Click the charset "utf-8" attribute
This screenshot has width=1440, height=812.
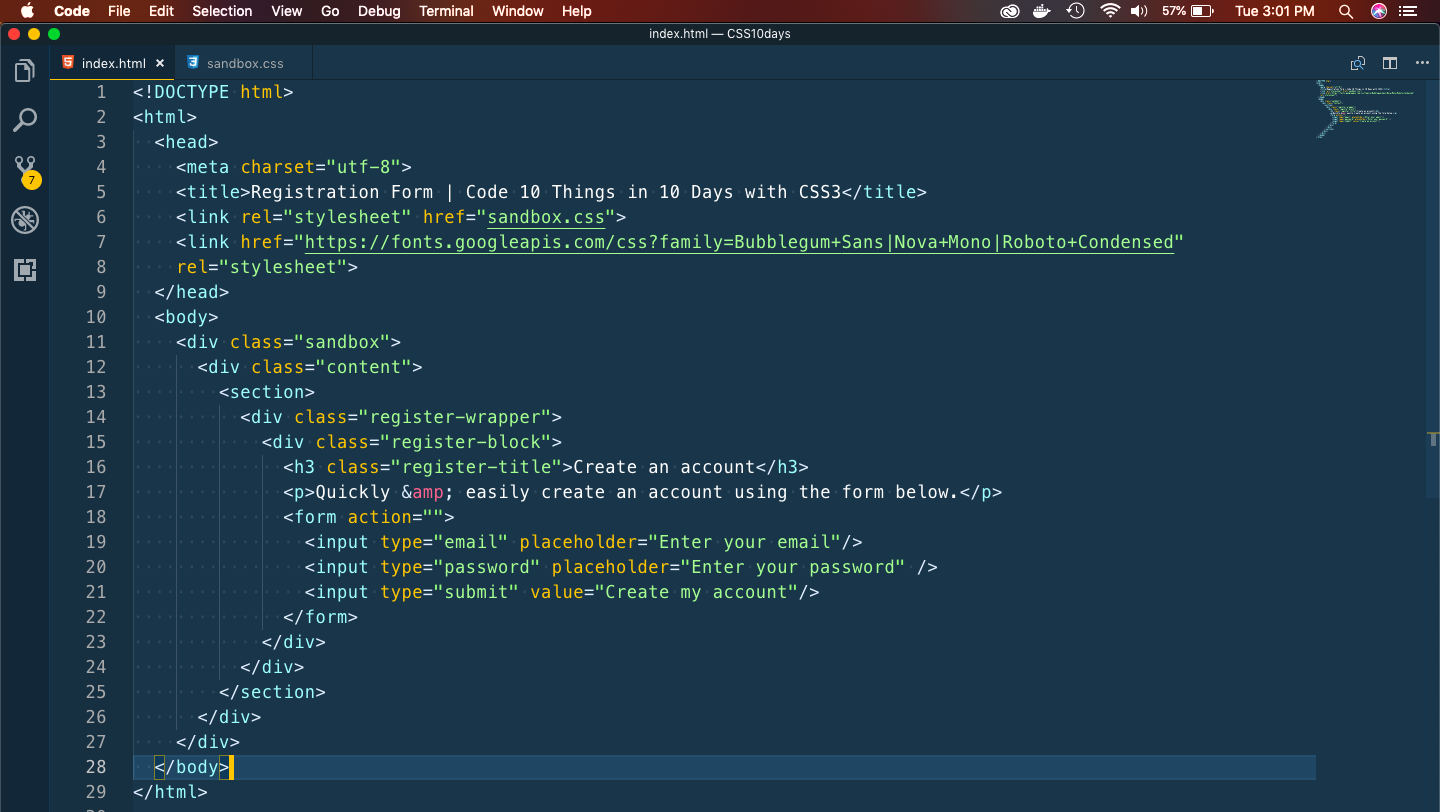[x=321, y=167]
